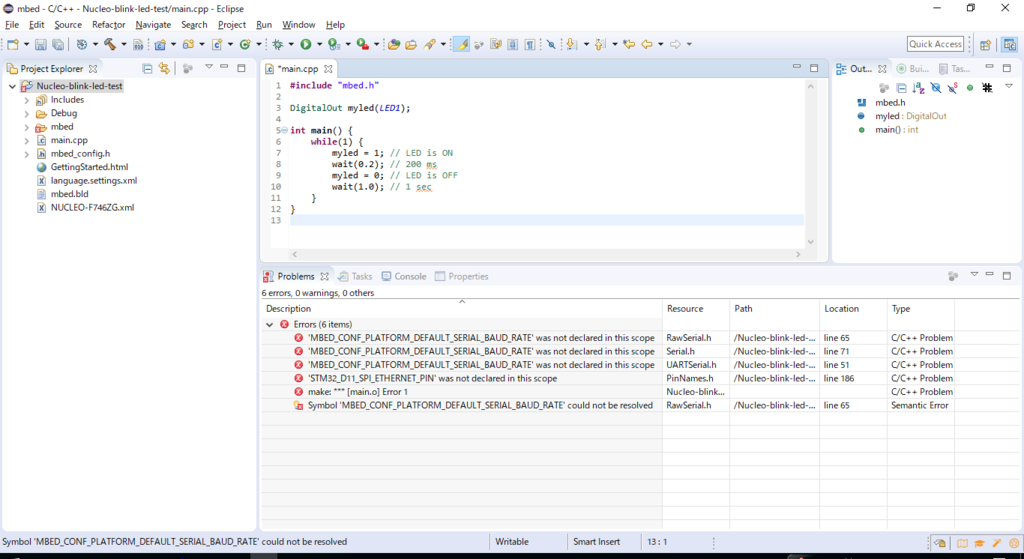This screenshot has width=1024, height=559.
Task: Save the file using the Save icon
Action: [40, 44]
